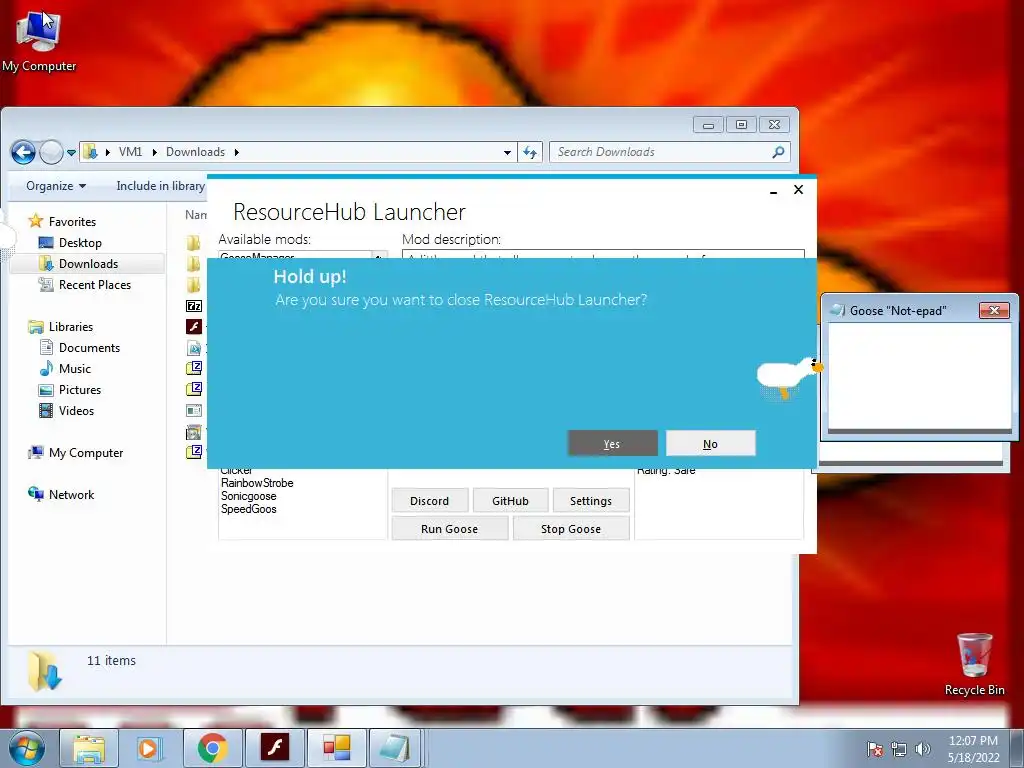Close ResourceHub Launcher with the X

(798, 189)
